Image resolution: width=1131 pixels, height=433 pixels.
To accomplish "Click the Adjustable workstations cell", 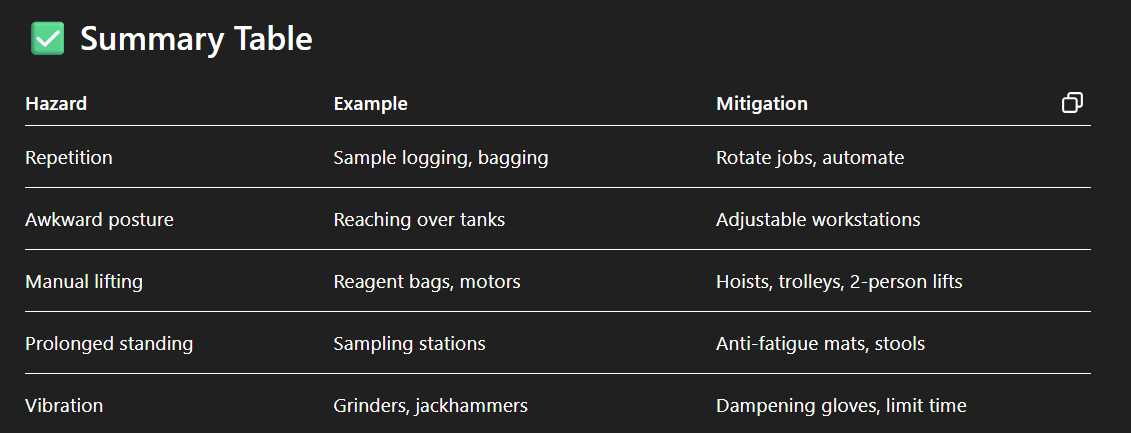I will point(817,220).
